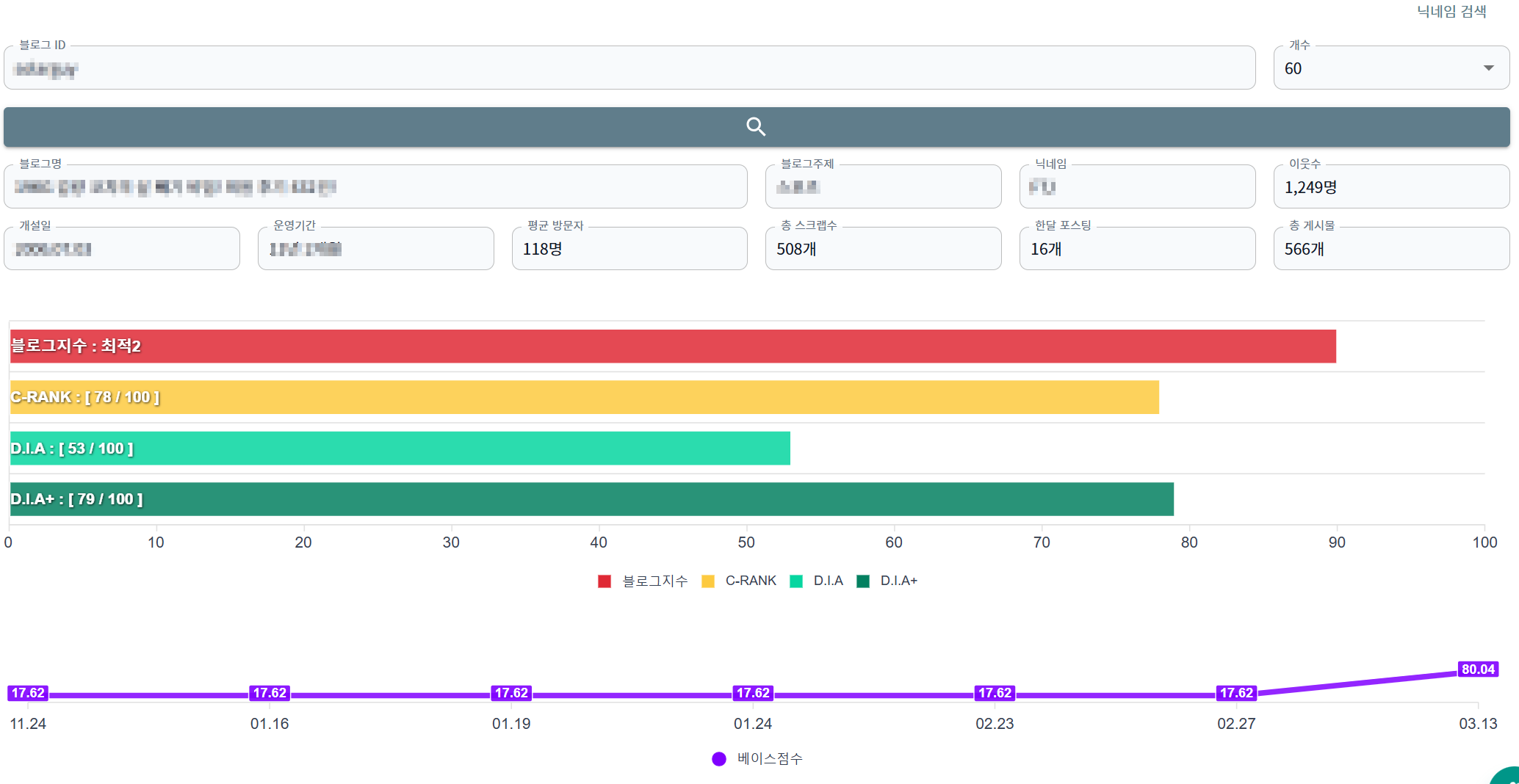Viewport: 1519px width, 784px height.
Task: Click the dark green D.I.A+ 79/100 bar
Action: pyautogui.click(x=592, y=499)
